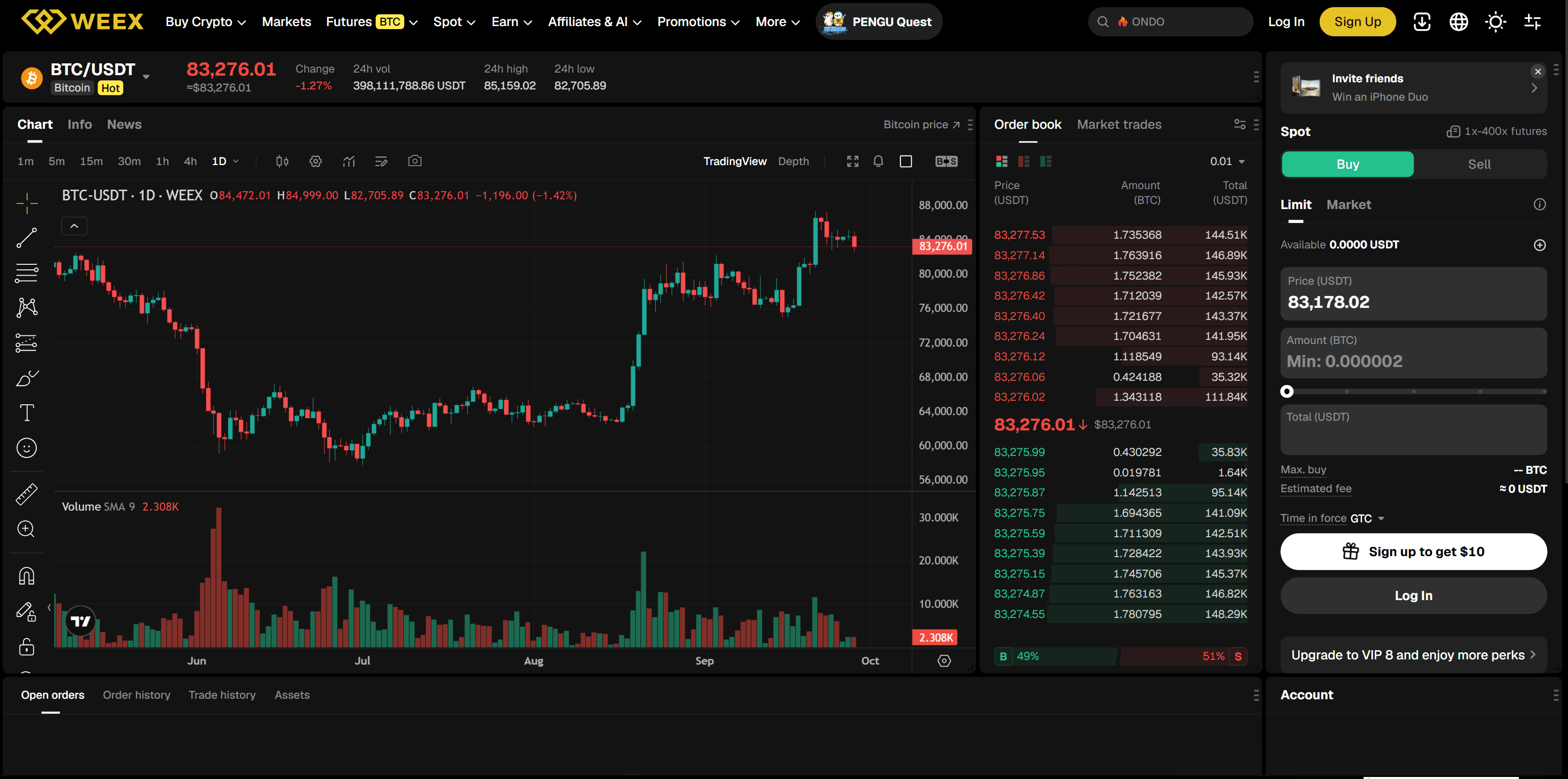Open the download app icon
The image size is (1568, 779).
point(1422,22)
